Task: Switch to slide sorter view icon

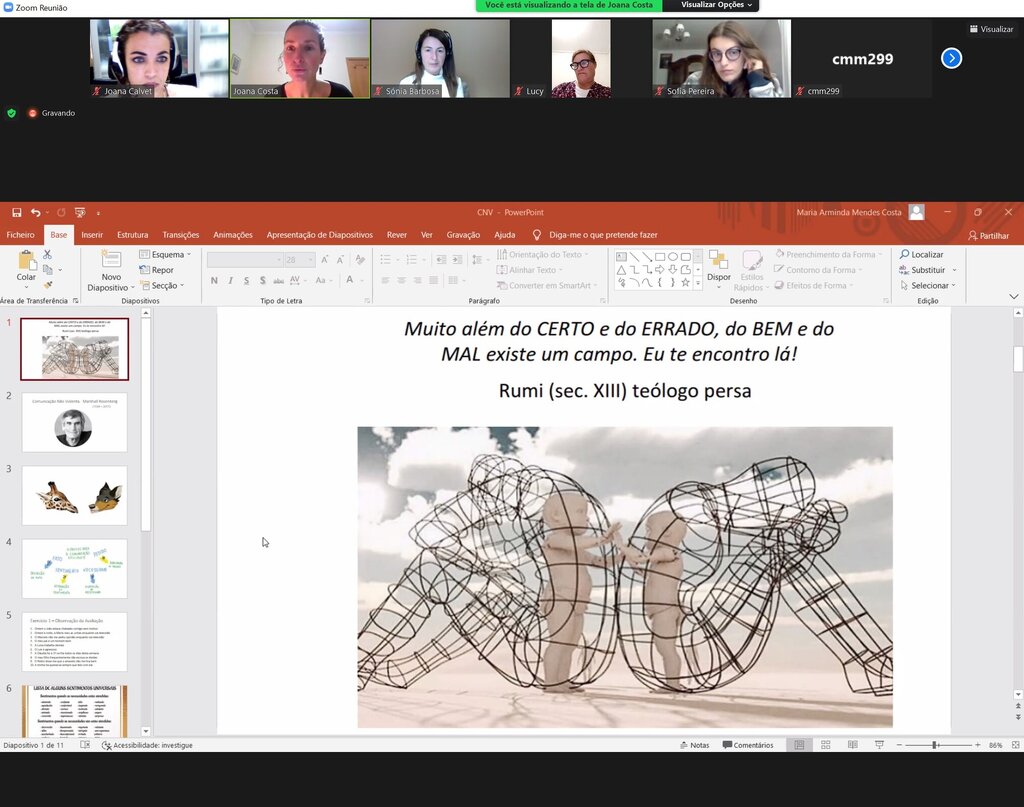Action: pyautogui.click(x=825, y=745)
